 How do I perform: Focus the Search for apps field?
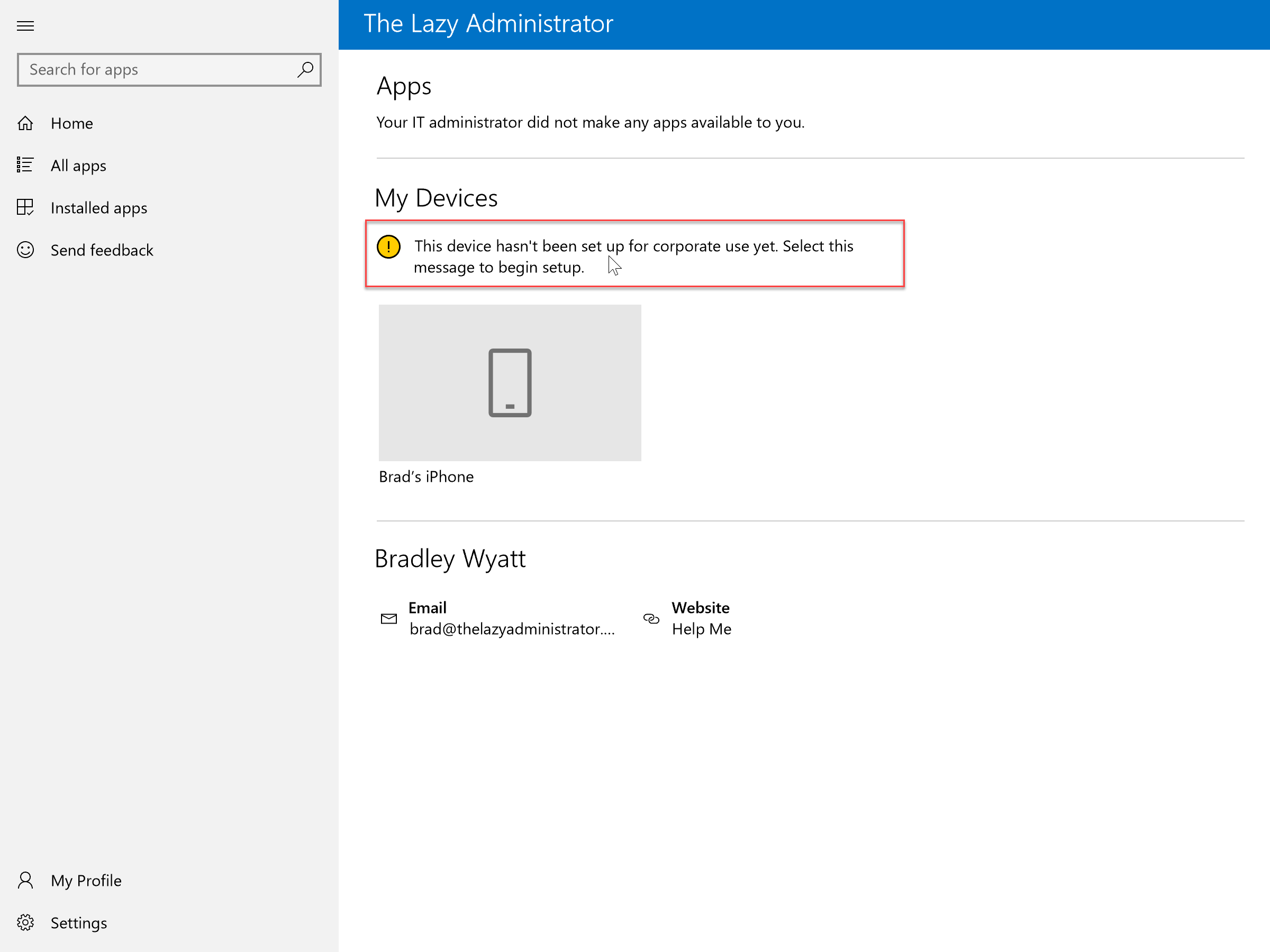click(169, 69)
